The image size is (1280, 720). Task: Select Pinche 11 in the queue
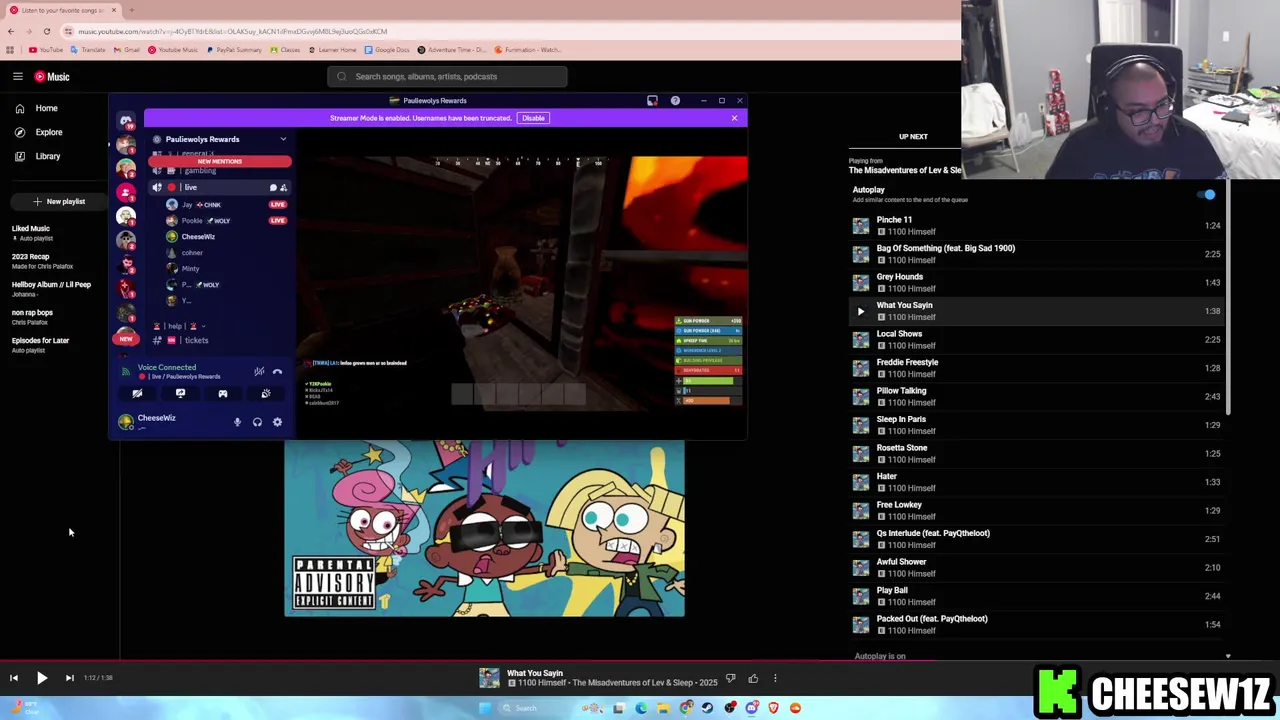(1036, 225)
